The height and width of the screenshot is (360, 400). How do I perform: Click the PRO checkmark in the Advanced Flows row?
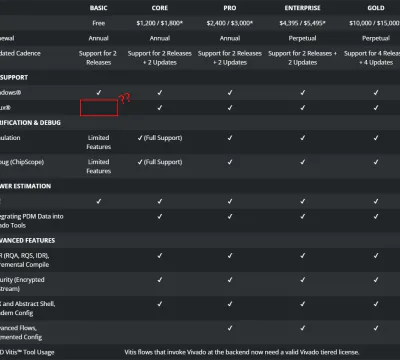coord(230,328)
